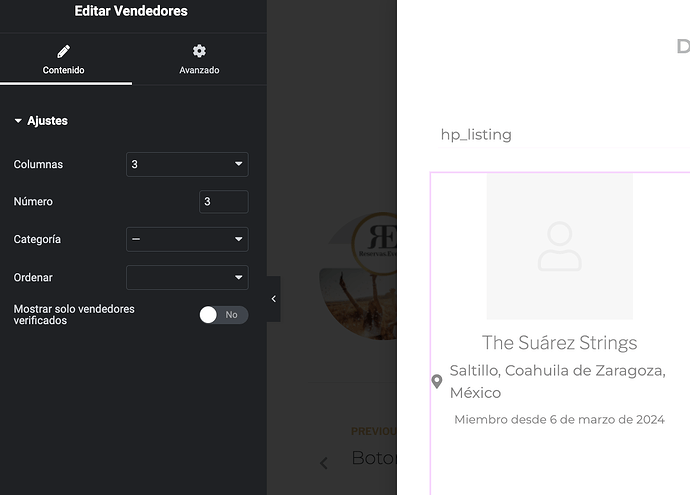Image resolution: width=690 pixels, height=495 pixels.
Task: Click the pencil icon for Contenido
Action: click(x=63, y=51)
